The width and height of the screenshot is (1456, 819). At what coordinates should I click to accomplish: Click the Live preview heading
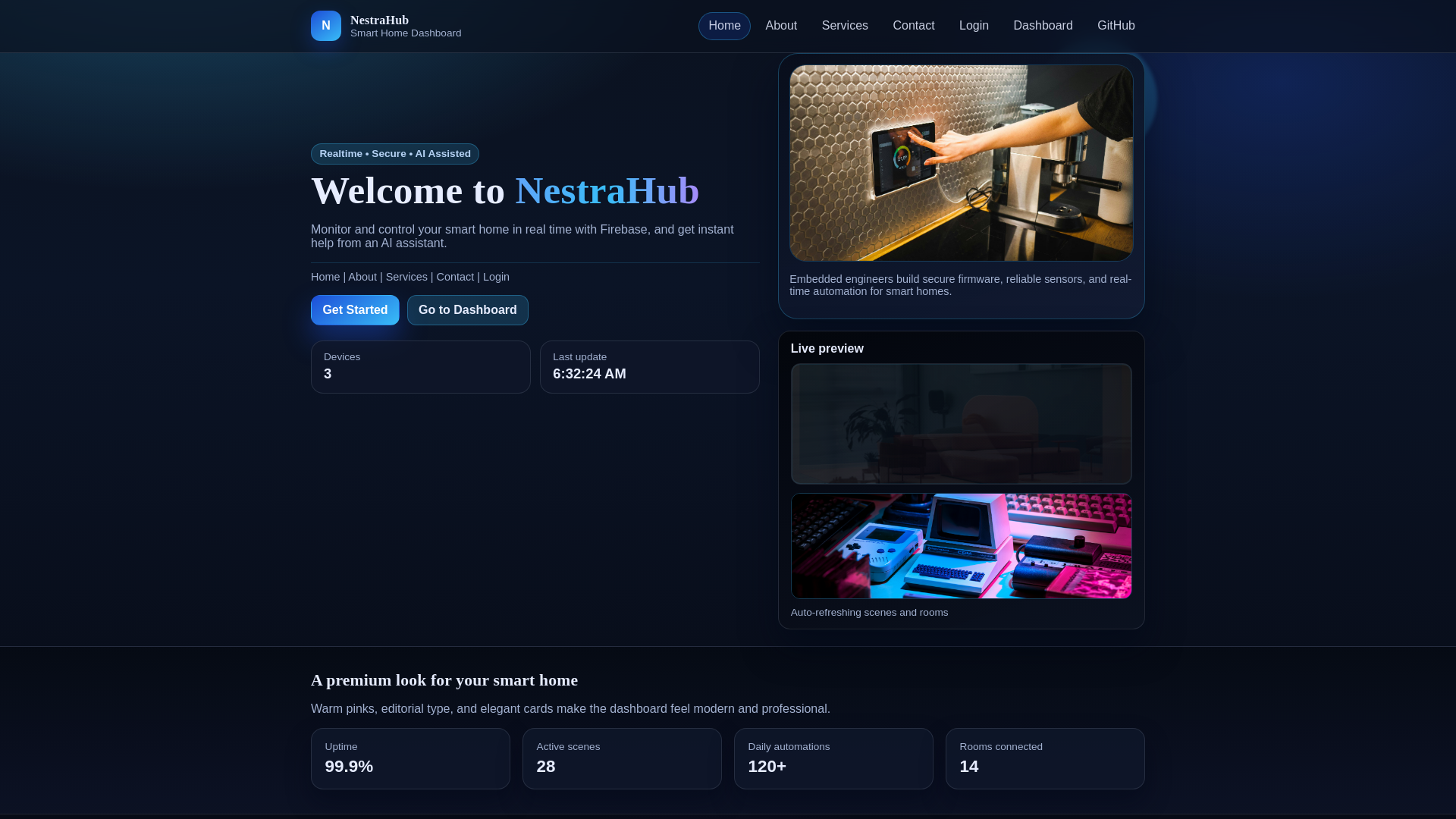coord(827,349)
